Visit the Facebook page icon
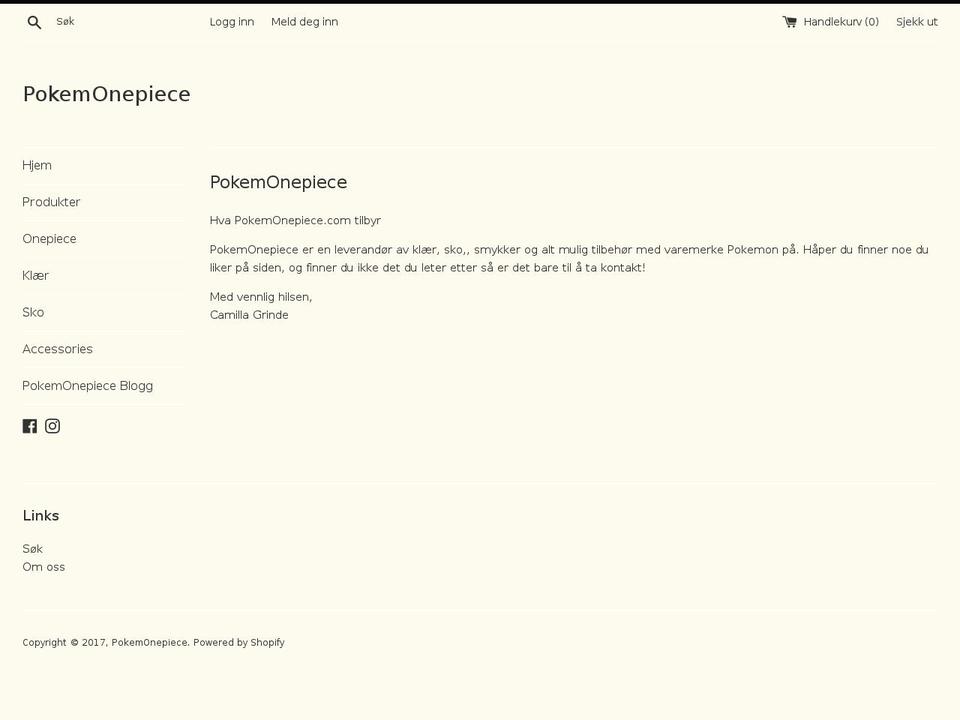This screenshot has width=960, height=720. click(29, 425)
